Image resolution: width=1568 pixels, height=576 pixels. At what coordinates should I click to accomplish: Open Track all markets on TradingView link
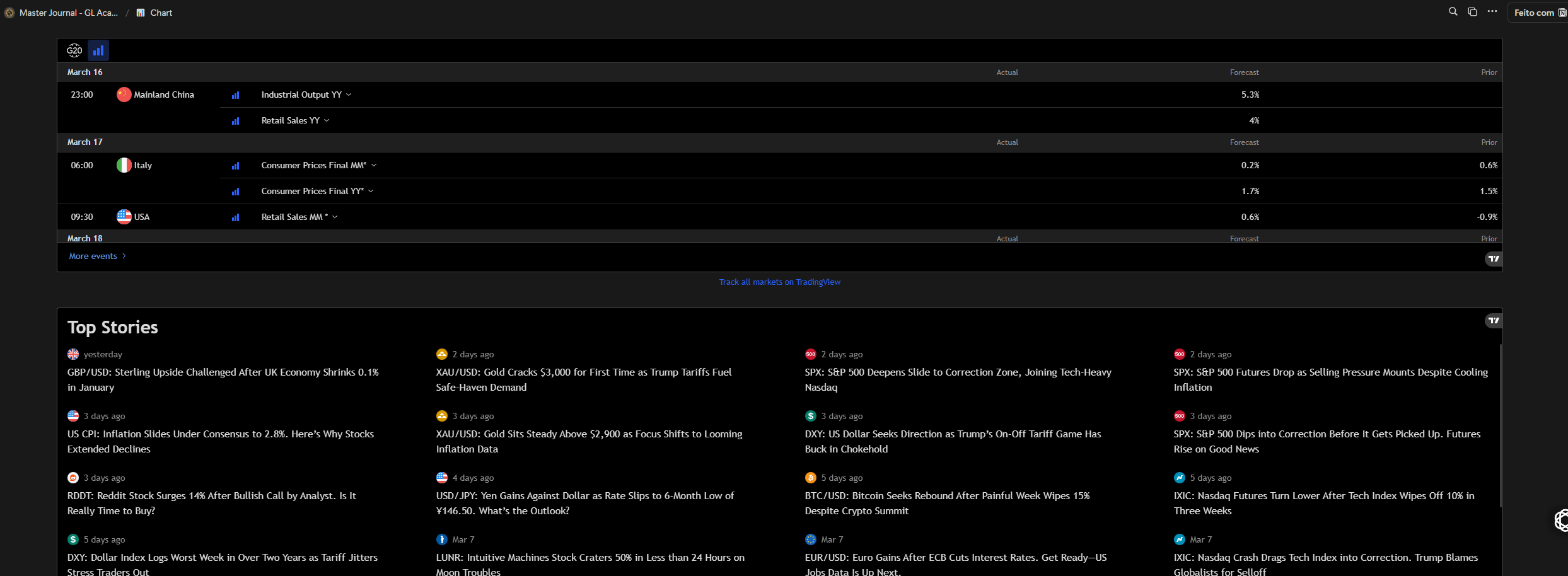[779, 282]
